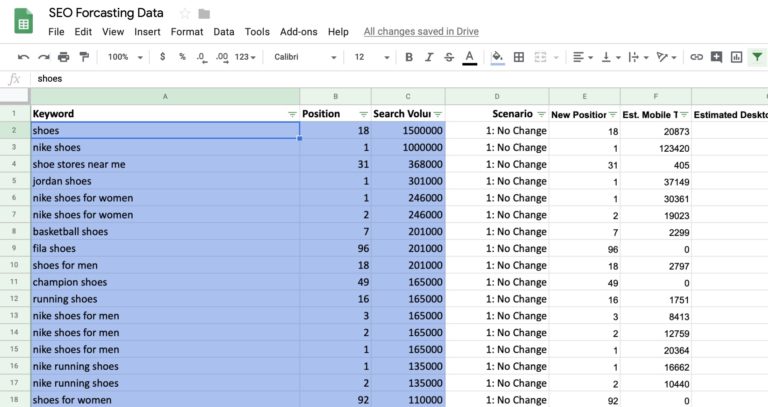Click the select-all corner box
This screenshot has width=768, height=407.
[x=14, y=96]
